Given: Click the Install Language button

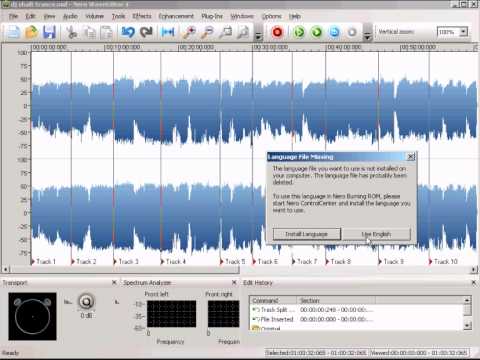Looking at the screenshot, I should pos(307,234).
